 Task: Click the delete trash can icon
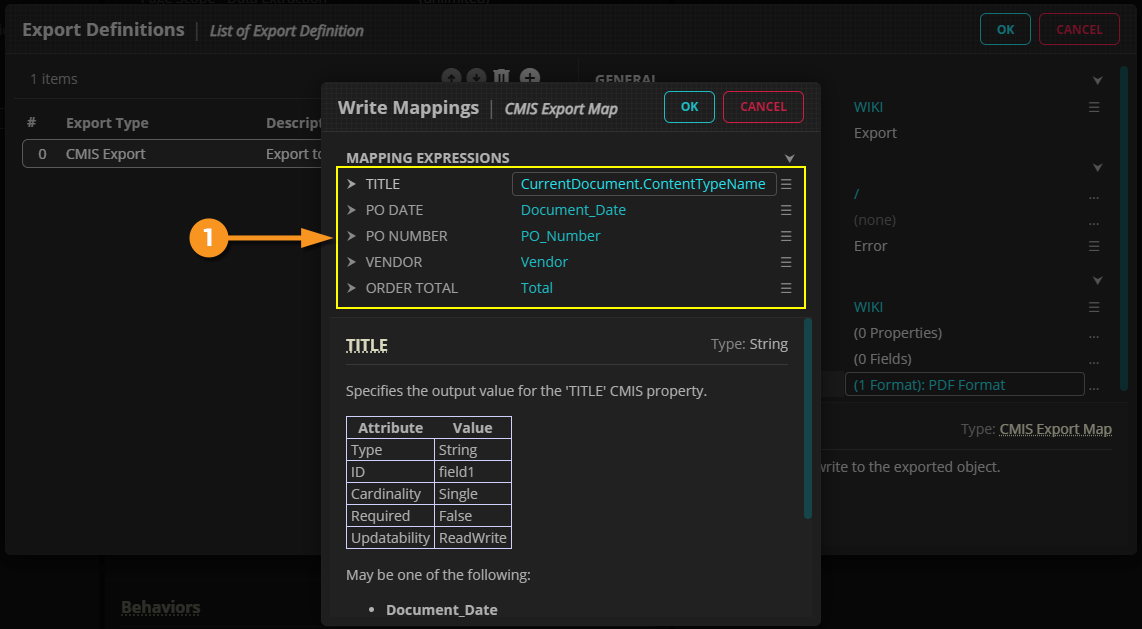(503, 77)
